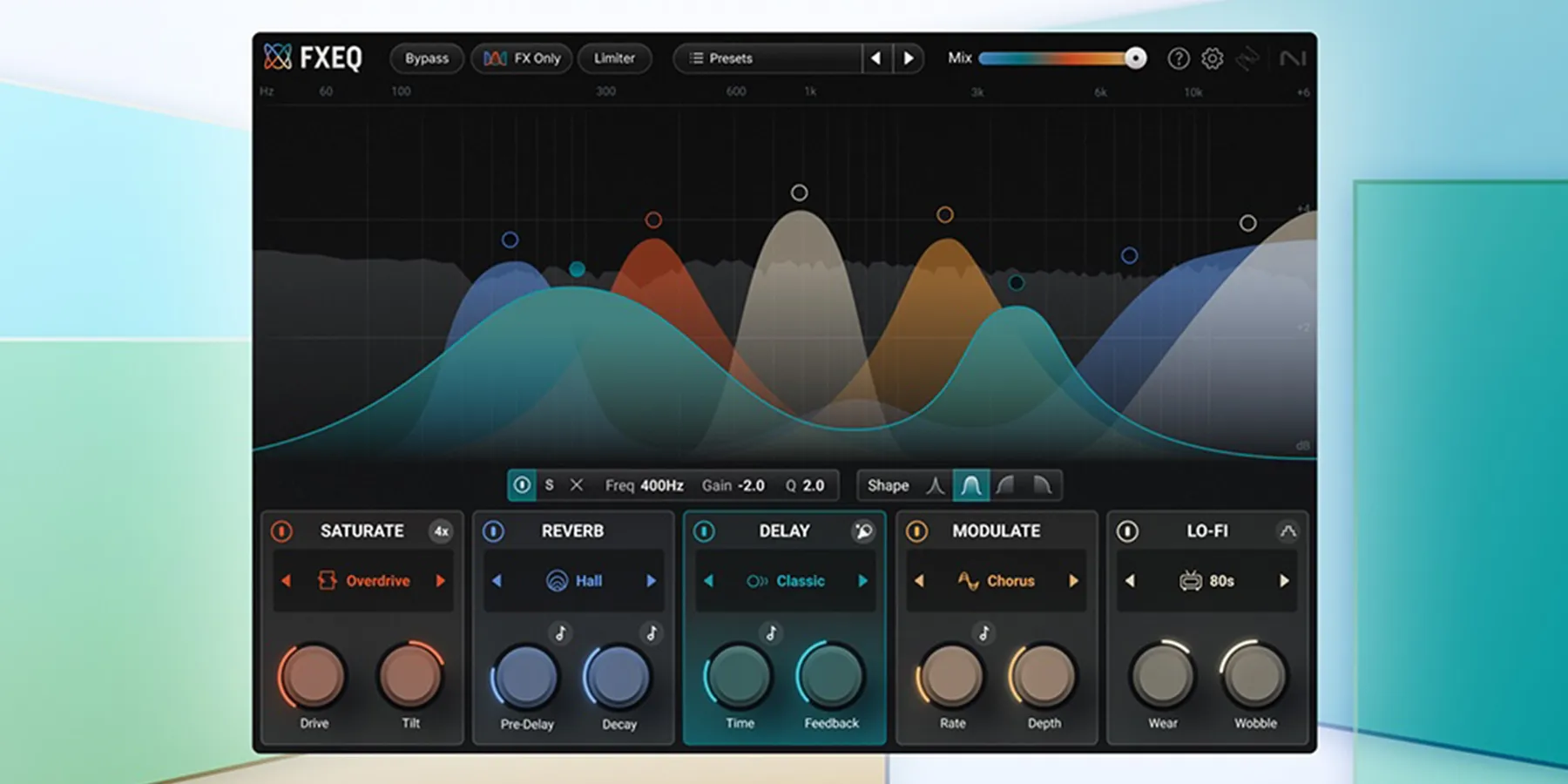Click the note sync icon above Delay Time knob
This screenshot has height=784, width=1568.
(770, 633)
